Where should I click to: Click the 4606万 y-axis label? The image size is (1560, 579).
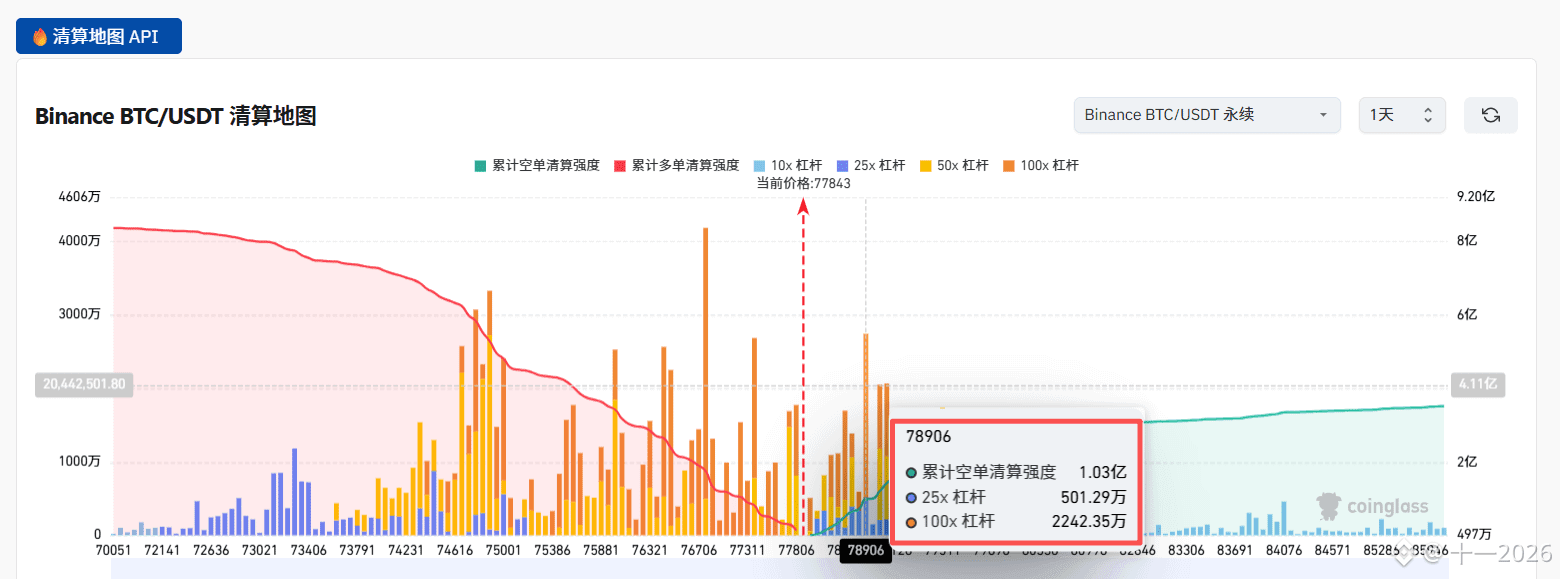(x=80, y=197)
